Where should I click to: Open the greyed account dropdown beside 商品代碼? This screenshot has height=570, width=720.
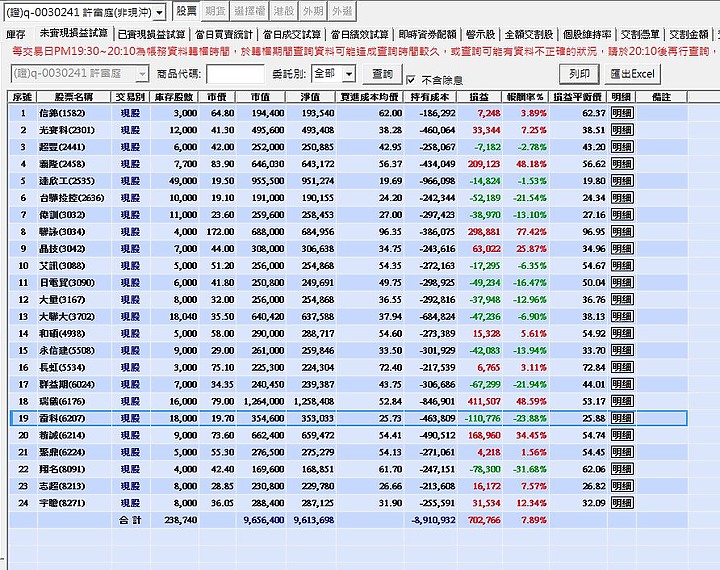[143, 73]
